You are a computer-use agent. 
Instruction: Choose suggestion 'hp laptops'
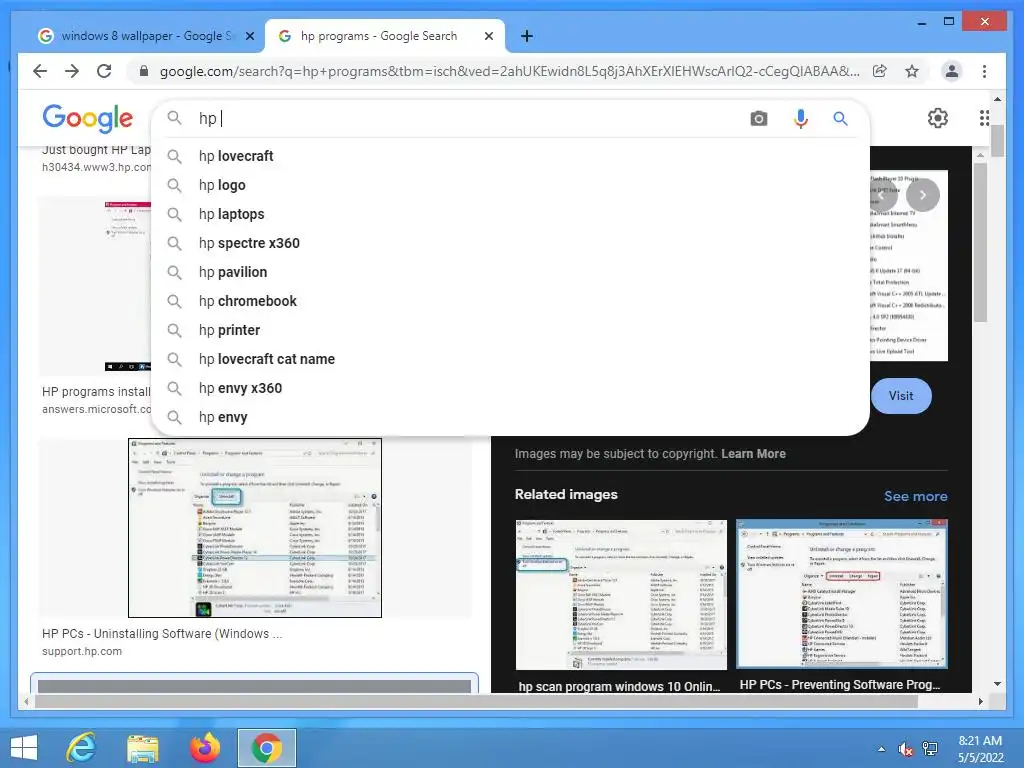click(510, 214)
